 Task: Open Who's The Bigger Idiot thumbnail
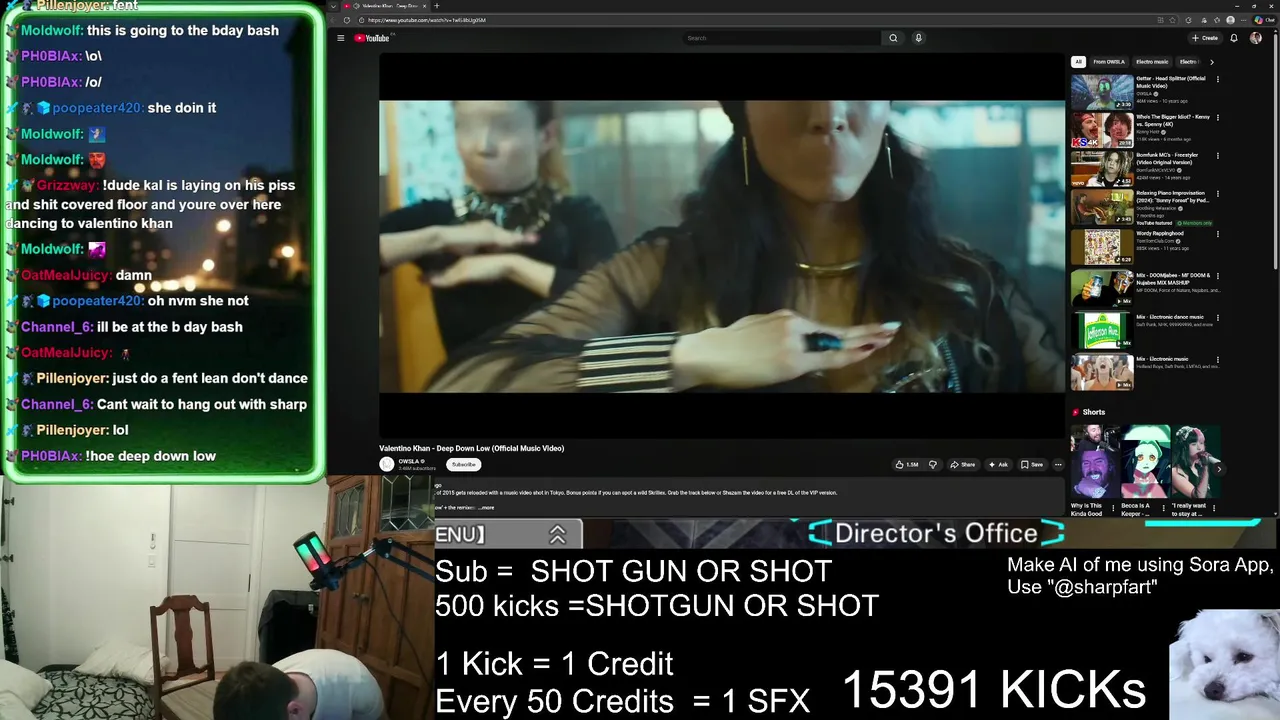1102,130
